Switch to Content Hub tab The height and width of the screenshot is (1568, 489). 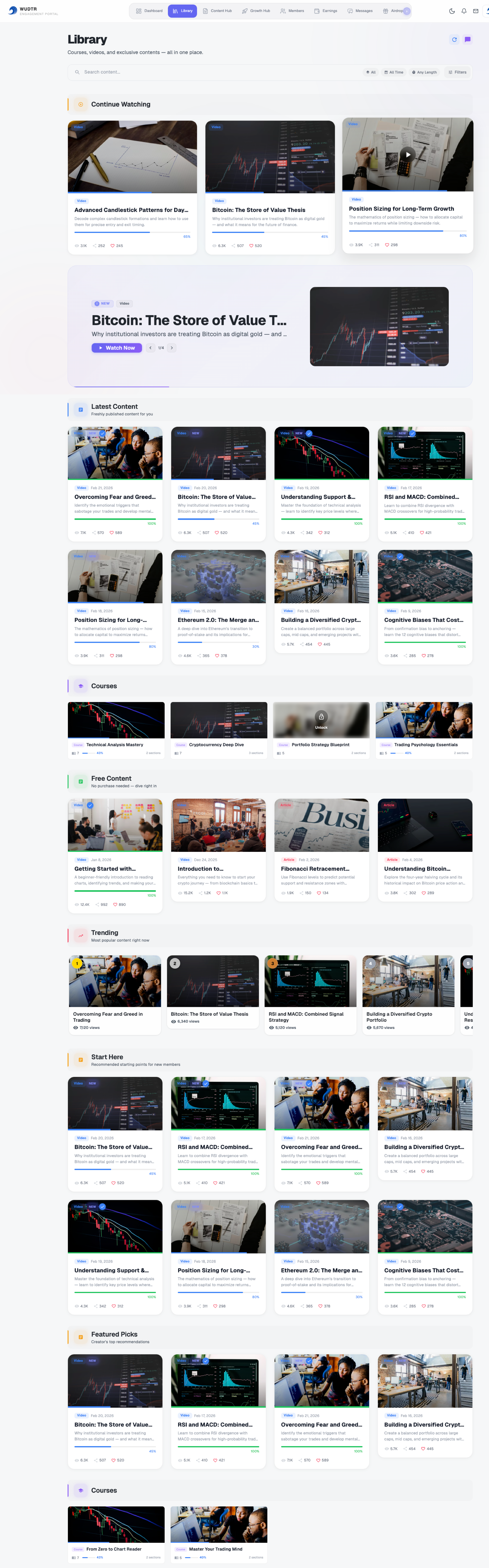click(x=217, y=11)
